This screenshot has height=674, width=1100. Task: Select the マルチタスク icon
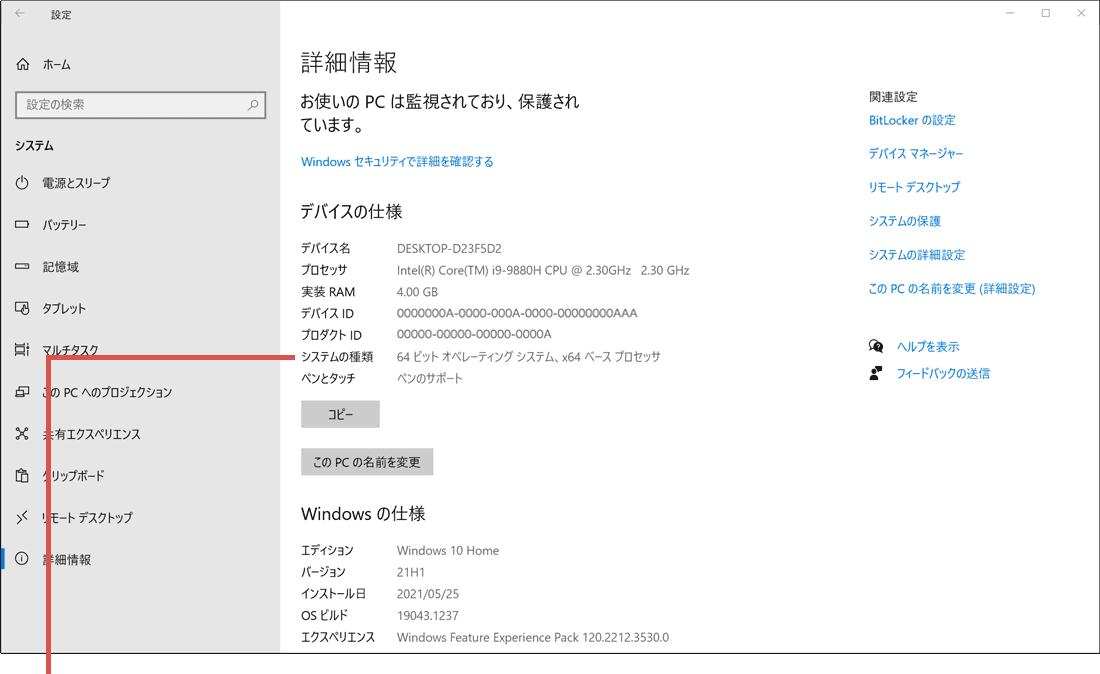pyautogui.click(x=22, y=350)
